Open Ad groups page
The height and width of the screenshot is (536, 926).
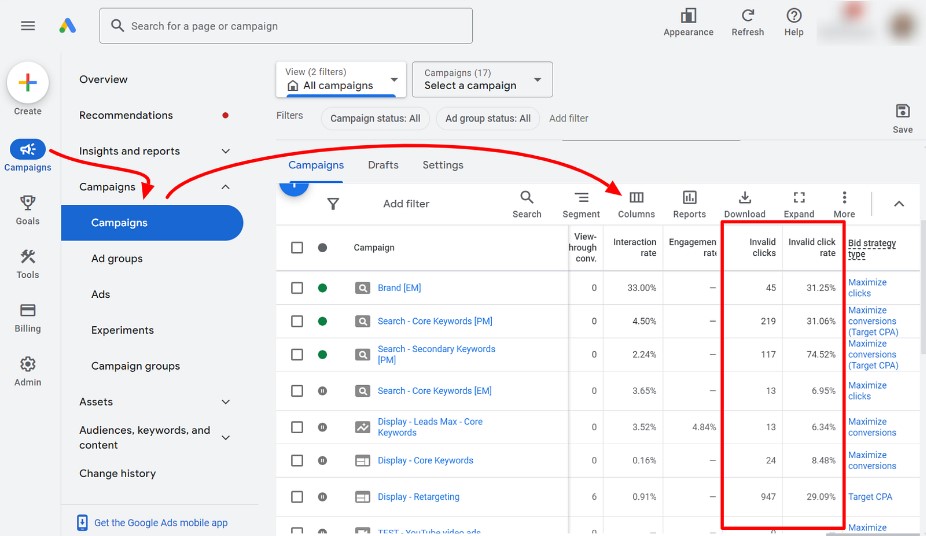[116, 259]
